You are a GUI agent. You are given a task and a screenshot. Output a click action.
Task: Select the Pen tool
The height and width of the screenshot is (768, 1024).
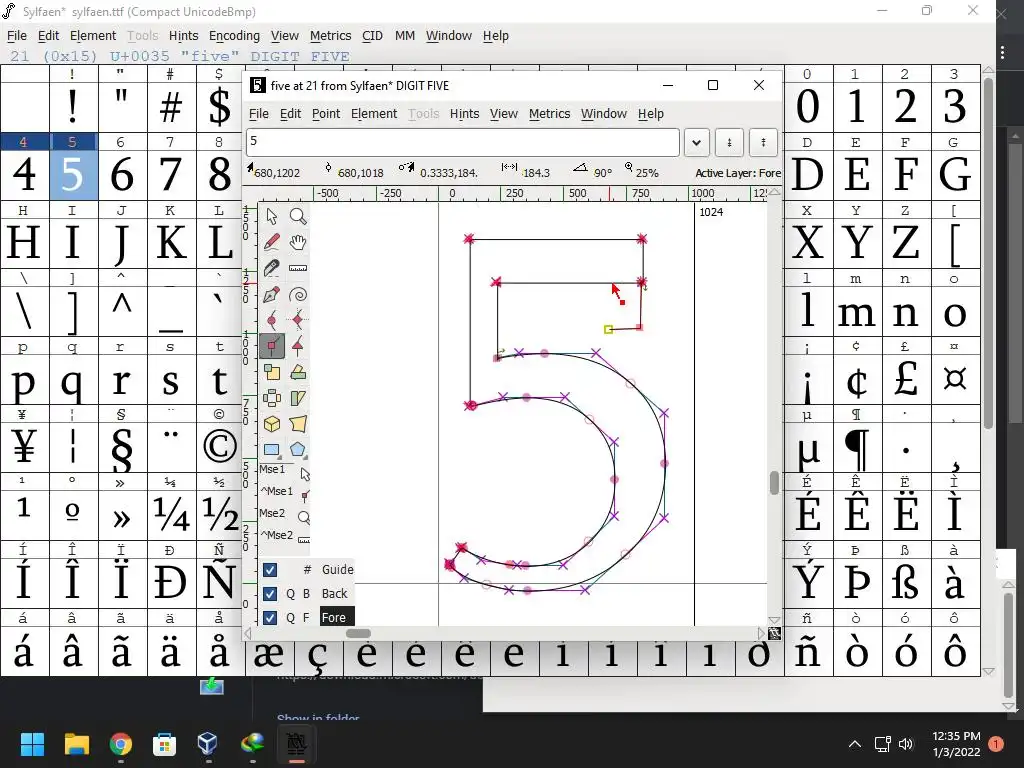tap(272, 295)
